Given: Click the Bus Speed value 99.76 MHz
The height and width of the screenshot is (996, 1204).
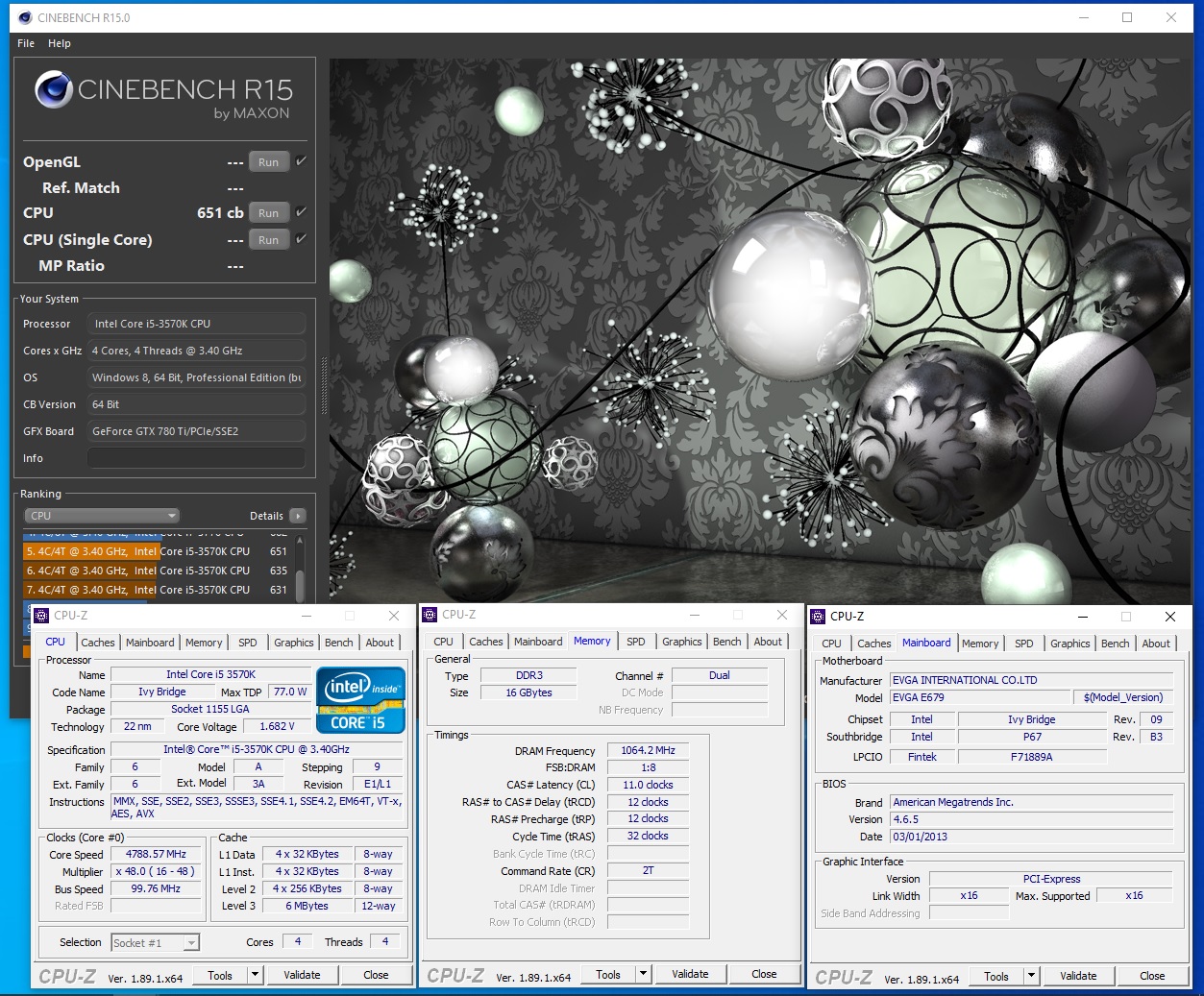Looking at the screenshot, I should point(157,888).
